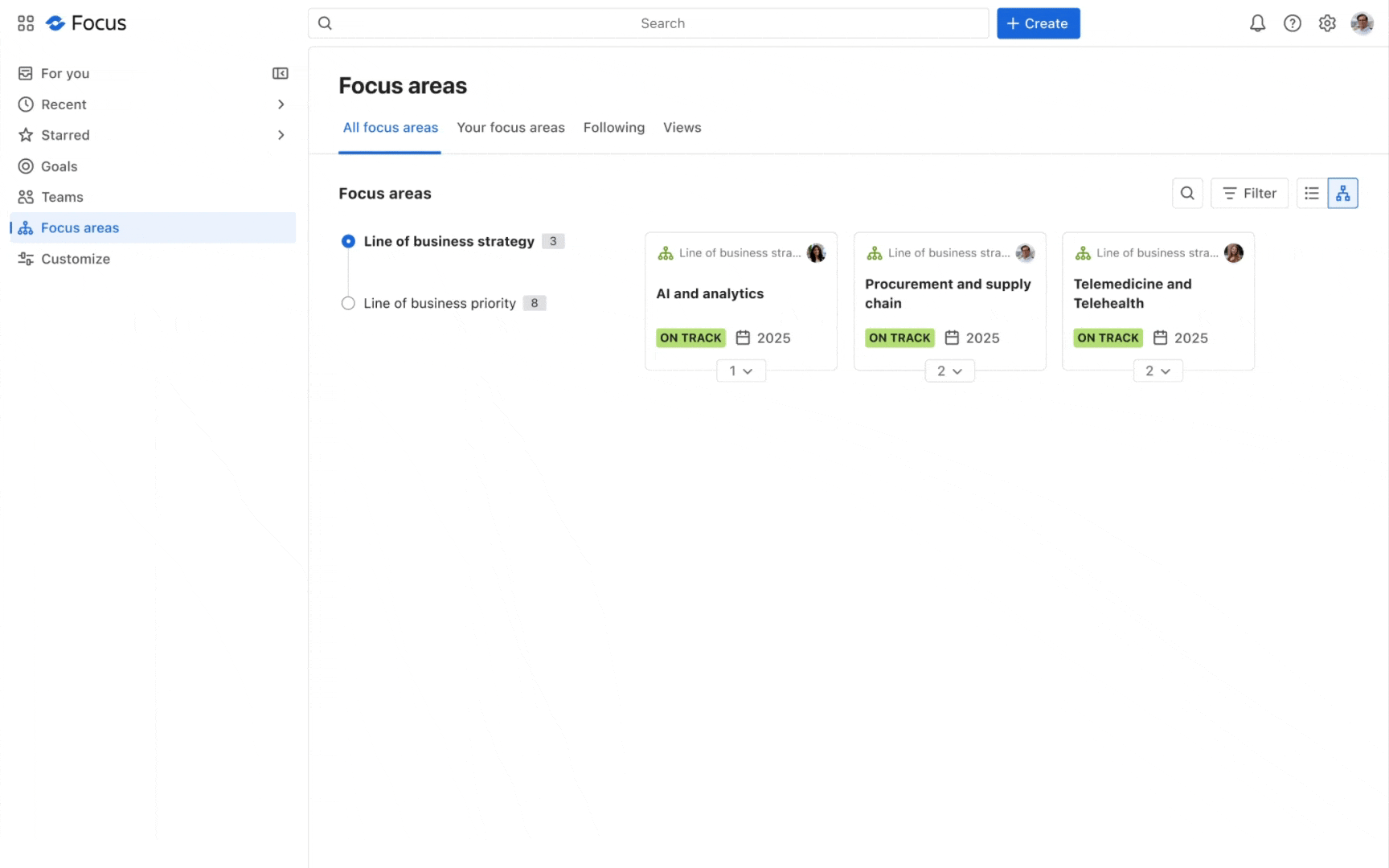Viewport: 1389px width, 868px height.
Task: Switch to hierarchy tree view icon
Action: point(1343,193)
